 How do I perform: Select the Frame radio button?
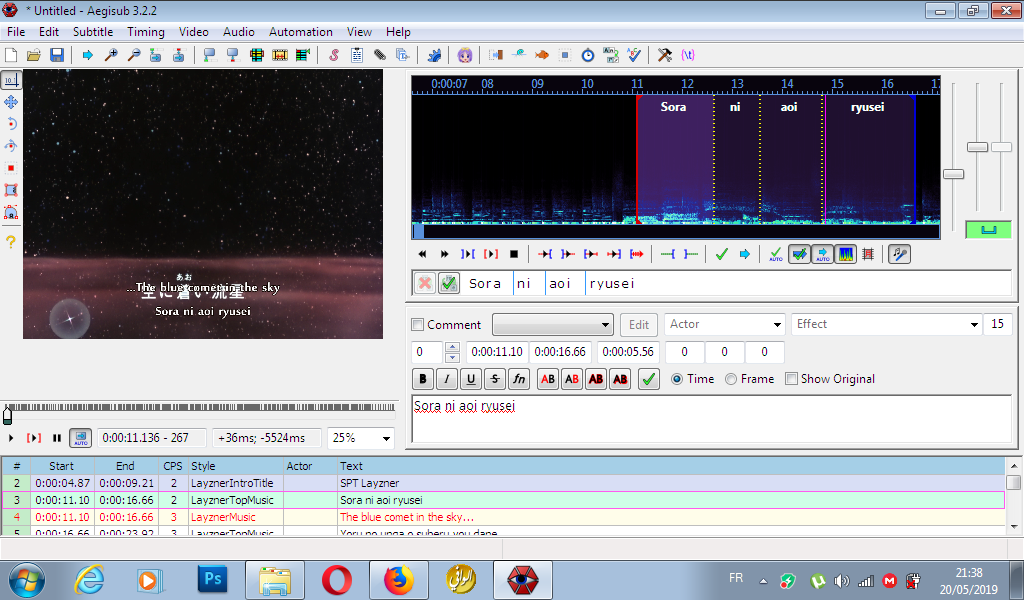(731, 379)
